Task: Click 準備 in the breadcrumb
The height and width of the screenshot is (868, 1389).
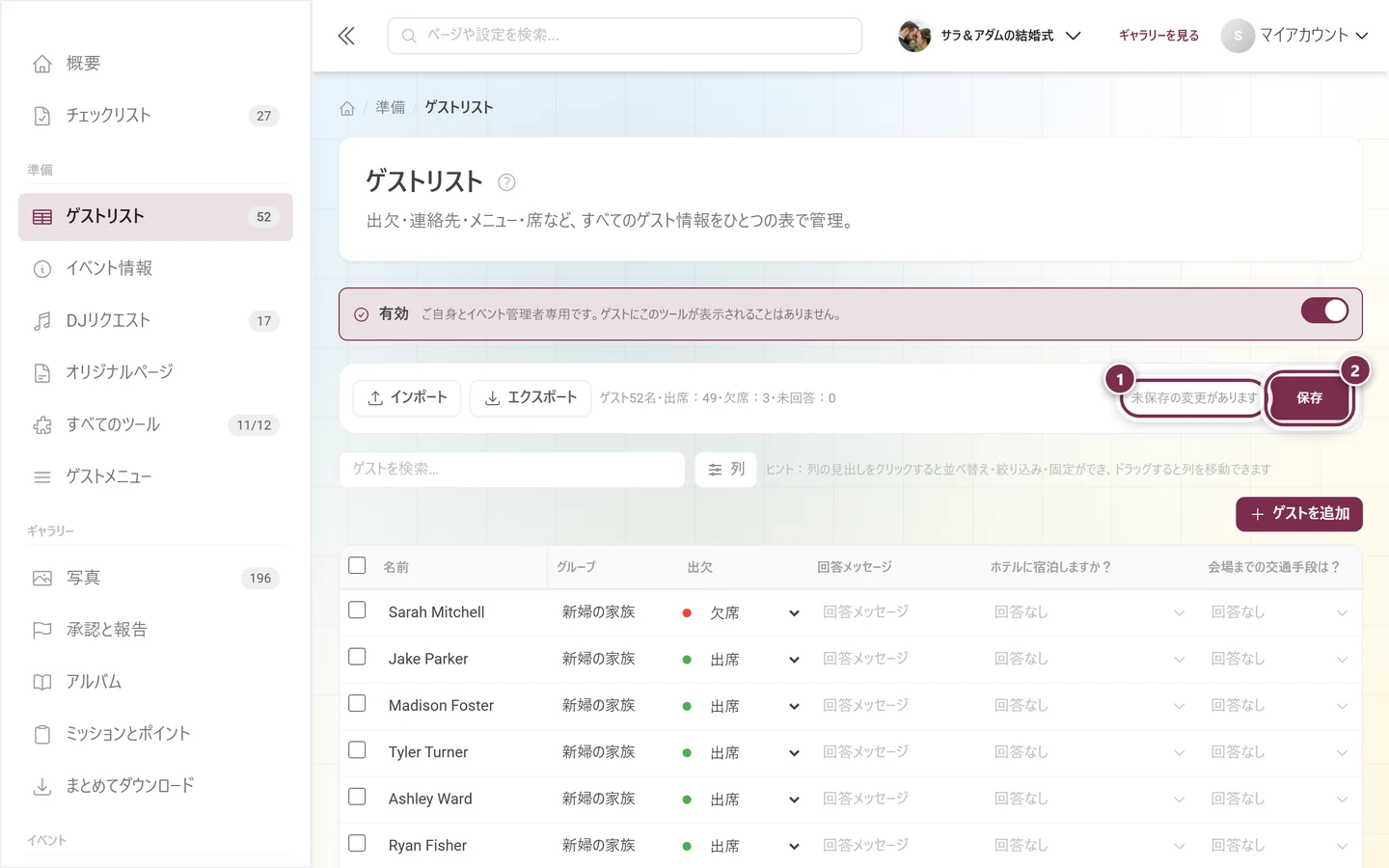Action: [391, 108]
